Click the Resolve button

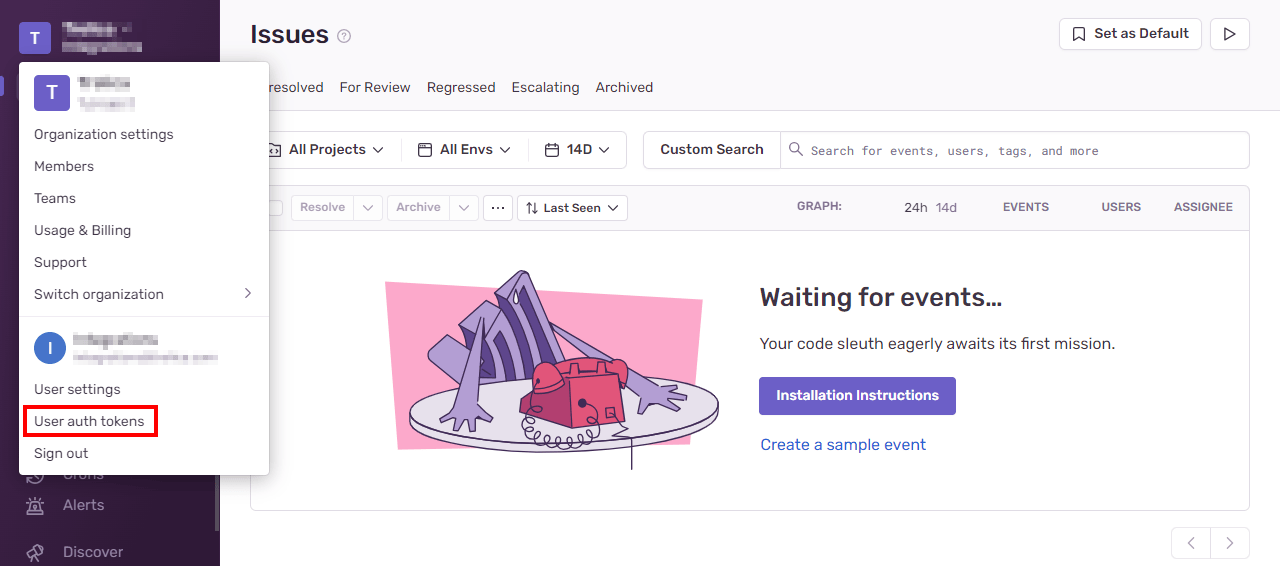click(x=322, y=207)
